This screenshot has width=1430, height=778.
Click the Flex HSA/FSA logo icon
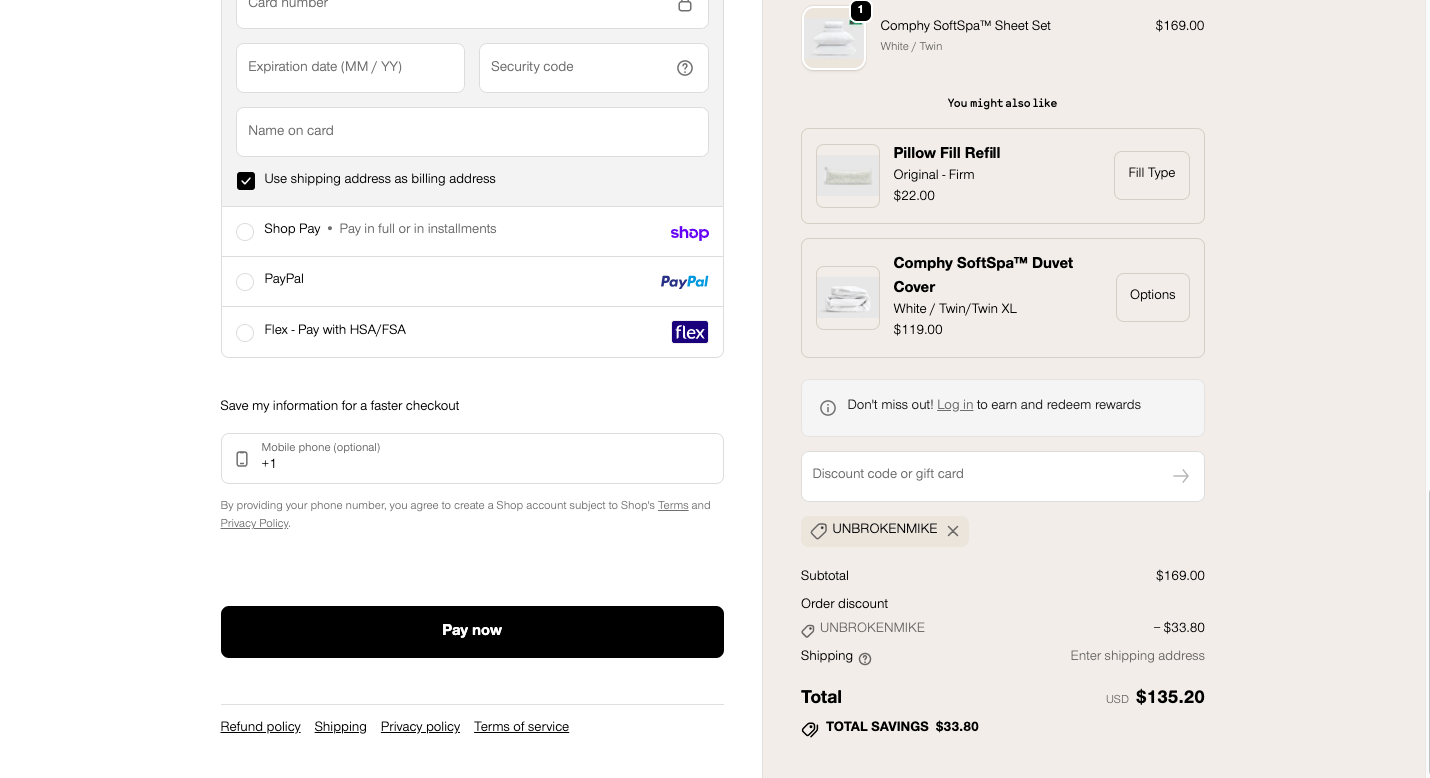tap(689, 332)
